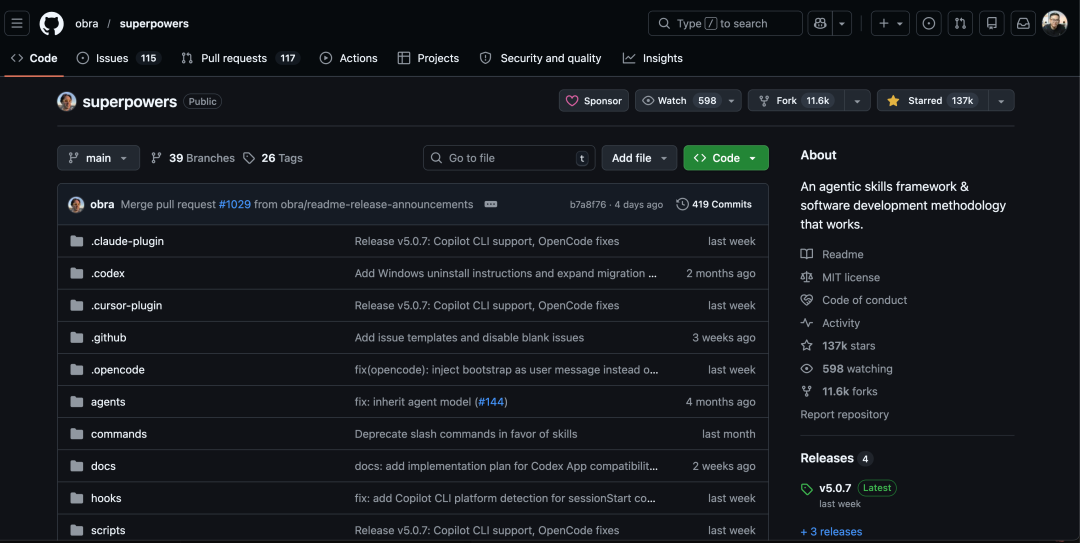Viewport: 1080px width, 543px height.
Task: Switch to the Code tab
Action: pyautogui.click(x=34, y=59)
